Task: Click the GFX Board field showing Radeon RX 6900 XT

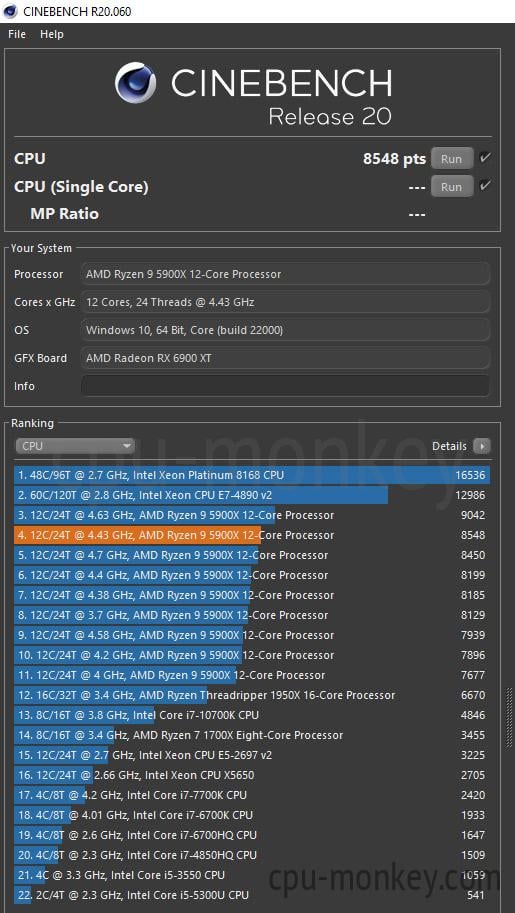Action: pyautogui.click(x=285, y=358)
